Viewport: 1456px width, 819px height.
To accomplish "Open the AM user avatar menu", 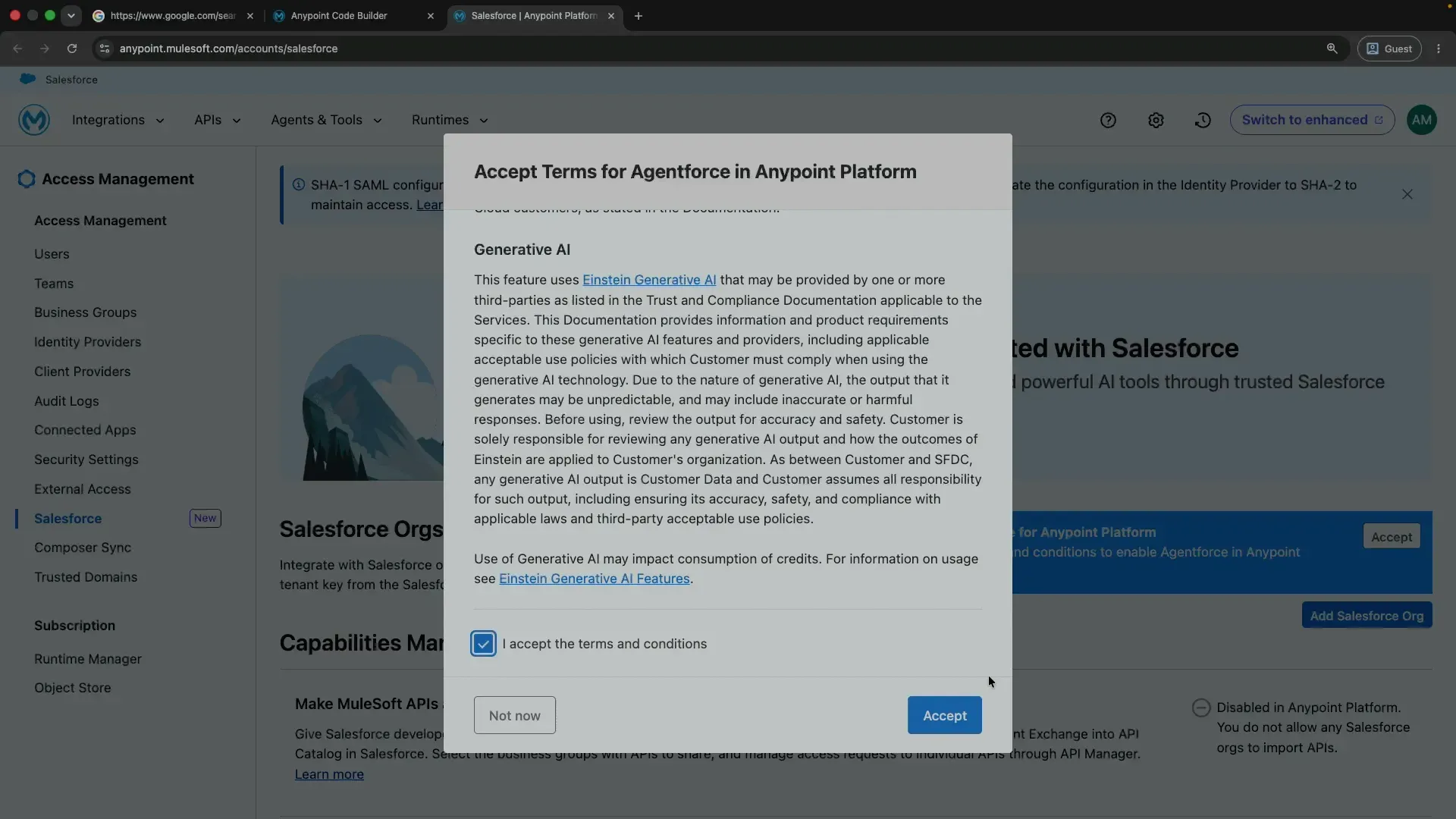I will point(1422,120).
